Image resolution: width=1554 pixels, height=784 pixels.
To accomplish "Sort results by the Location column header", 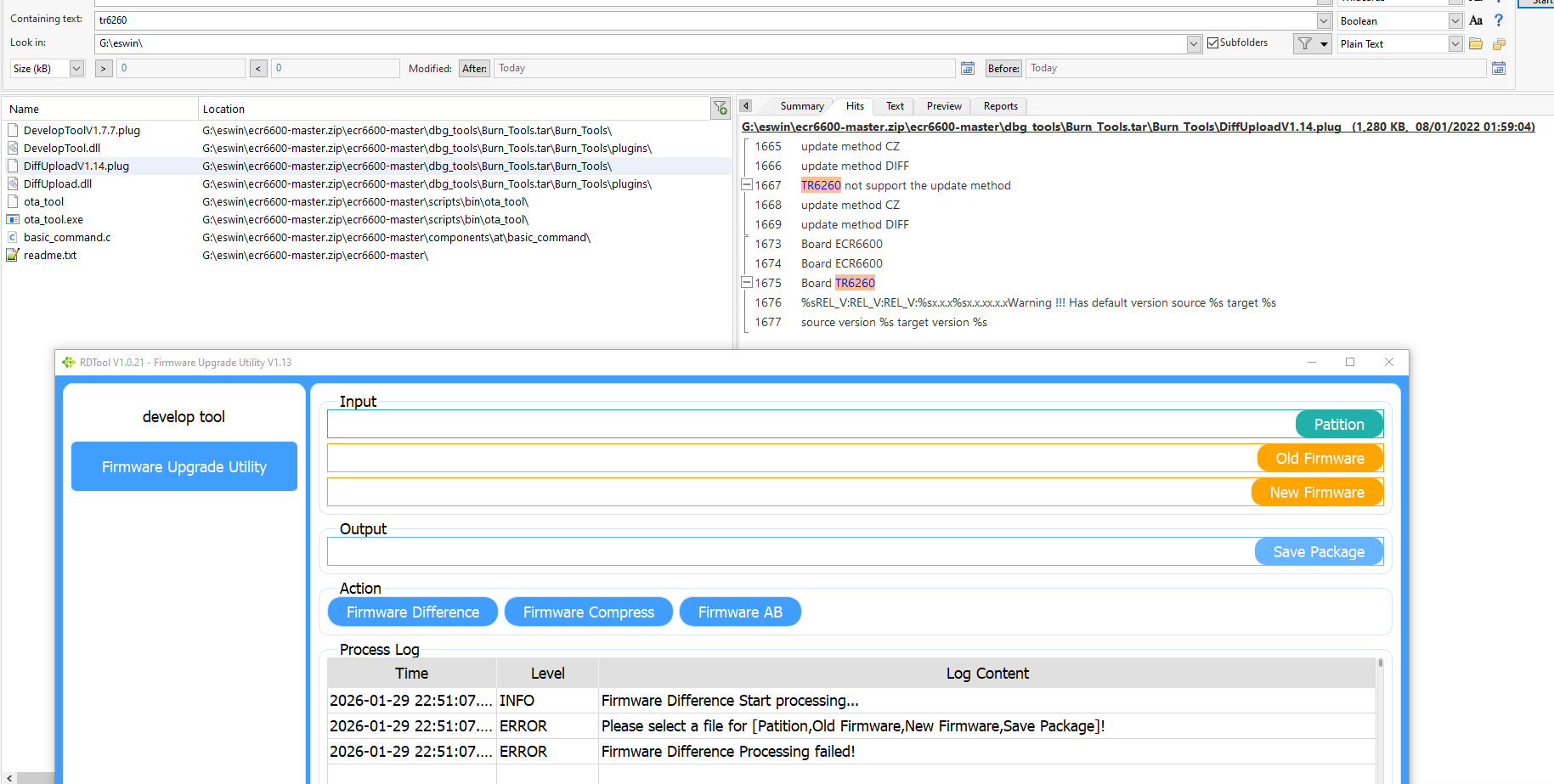I will (x=454, y=109).
